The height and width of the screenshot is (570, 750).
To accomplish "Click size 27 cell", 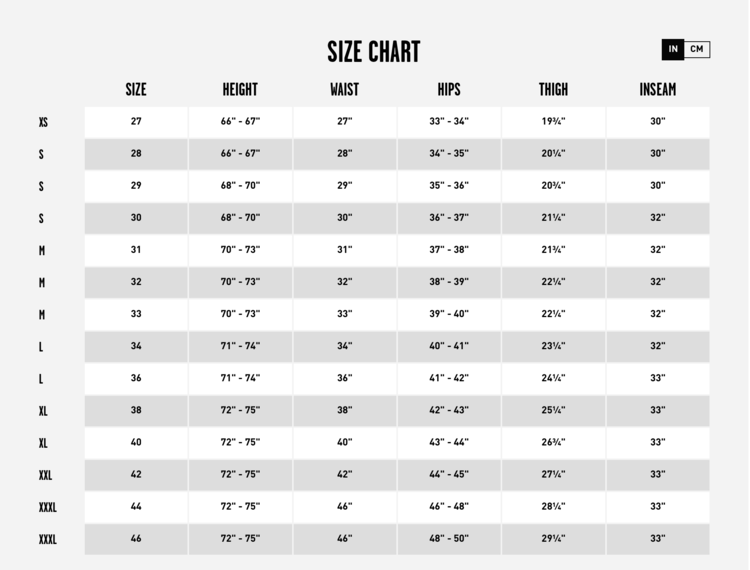I will pos(136,122).
